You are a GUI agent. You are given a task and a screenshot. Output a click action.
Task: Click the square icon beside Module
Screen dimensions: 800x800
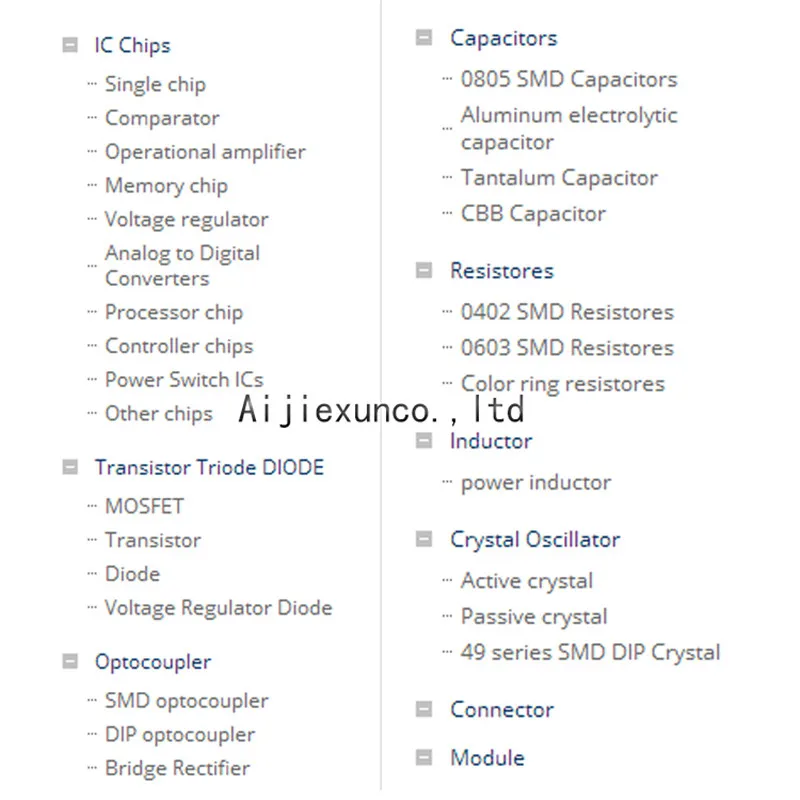pyautogui.click(x=425, y=757)
